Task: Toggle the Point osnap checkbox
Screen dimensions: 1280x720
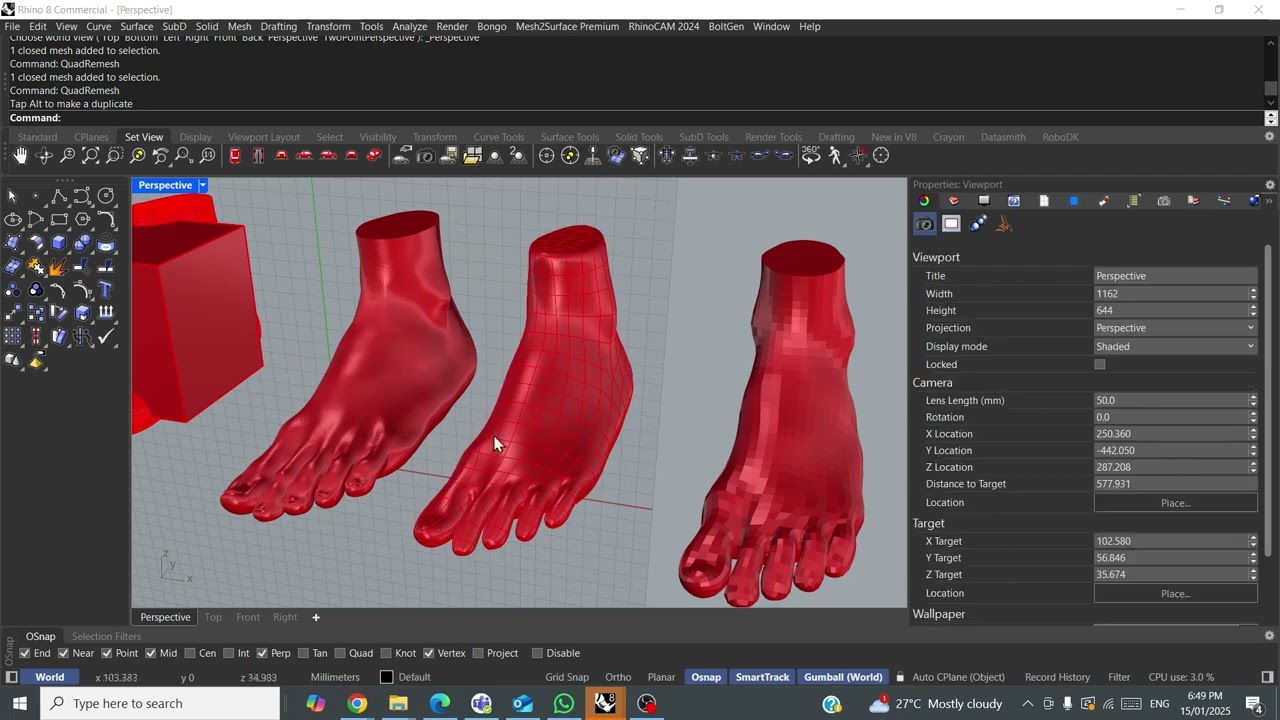Action: point(106,654)
